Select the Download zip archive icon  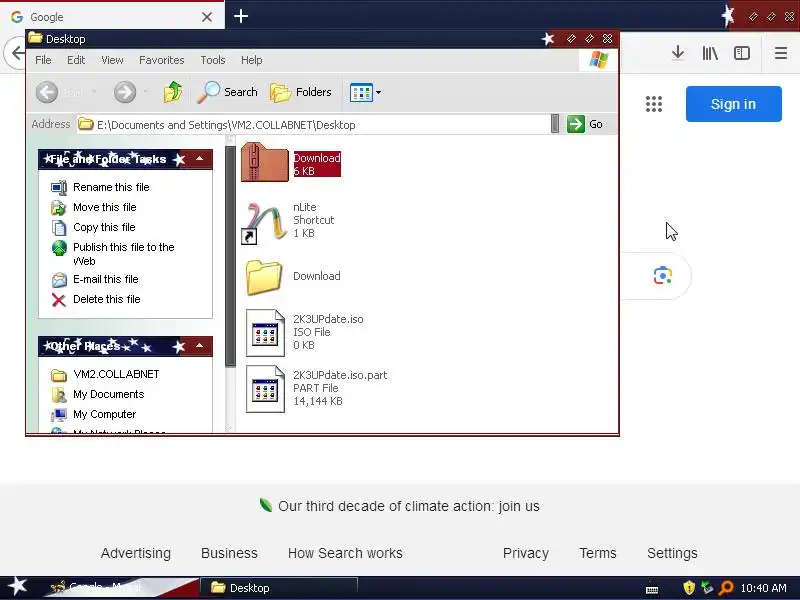tap(265, 162)
